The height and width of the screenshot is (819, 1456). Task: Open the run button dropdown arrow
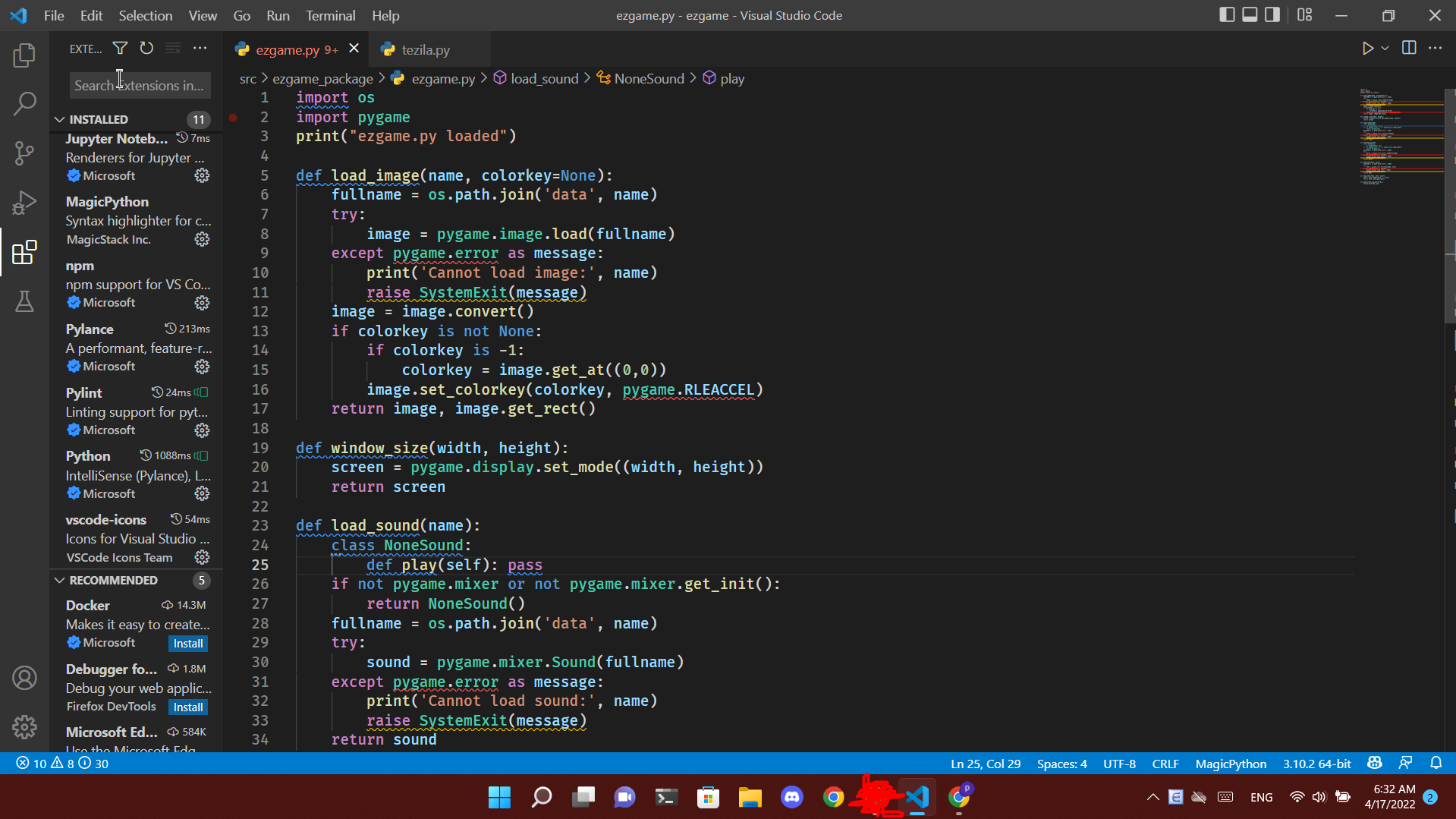pos(1385,49)
